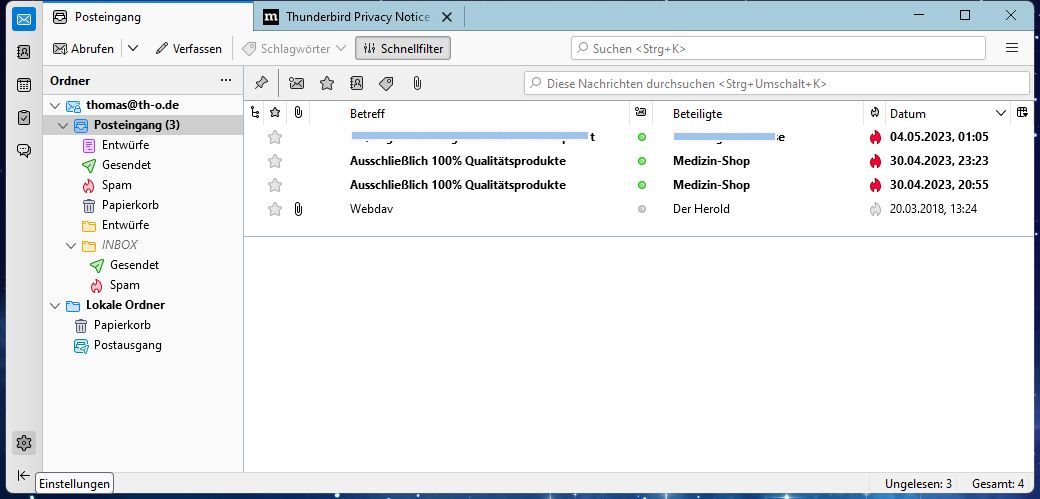Open the Calendar space icon
Image resolution: width=1040 pixels, height=499 pixels.
point(24,85)
